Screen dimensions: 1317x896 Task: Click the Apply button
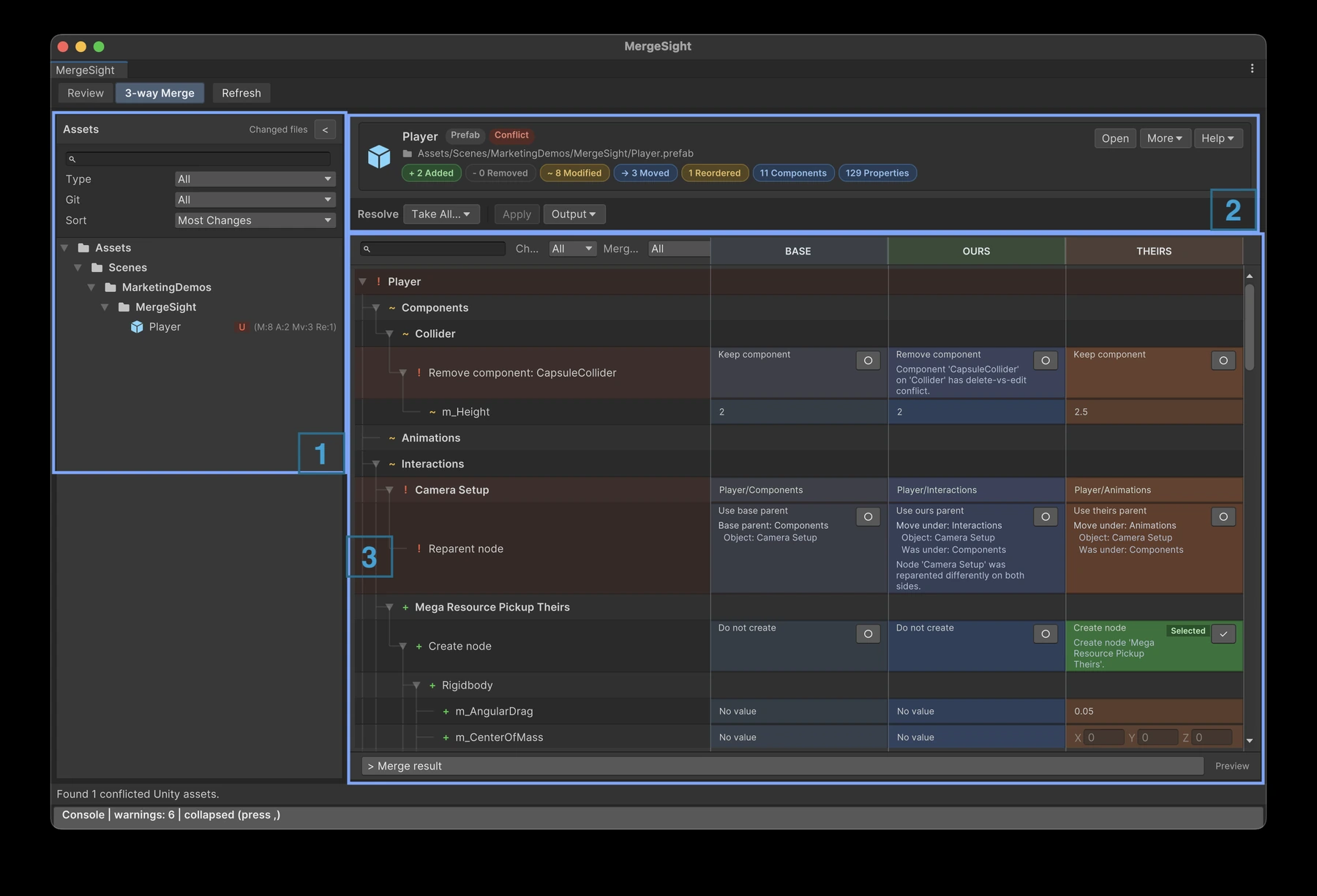517,214
